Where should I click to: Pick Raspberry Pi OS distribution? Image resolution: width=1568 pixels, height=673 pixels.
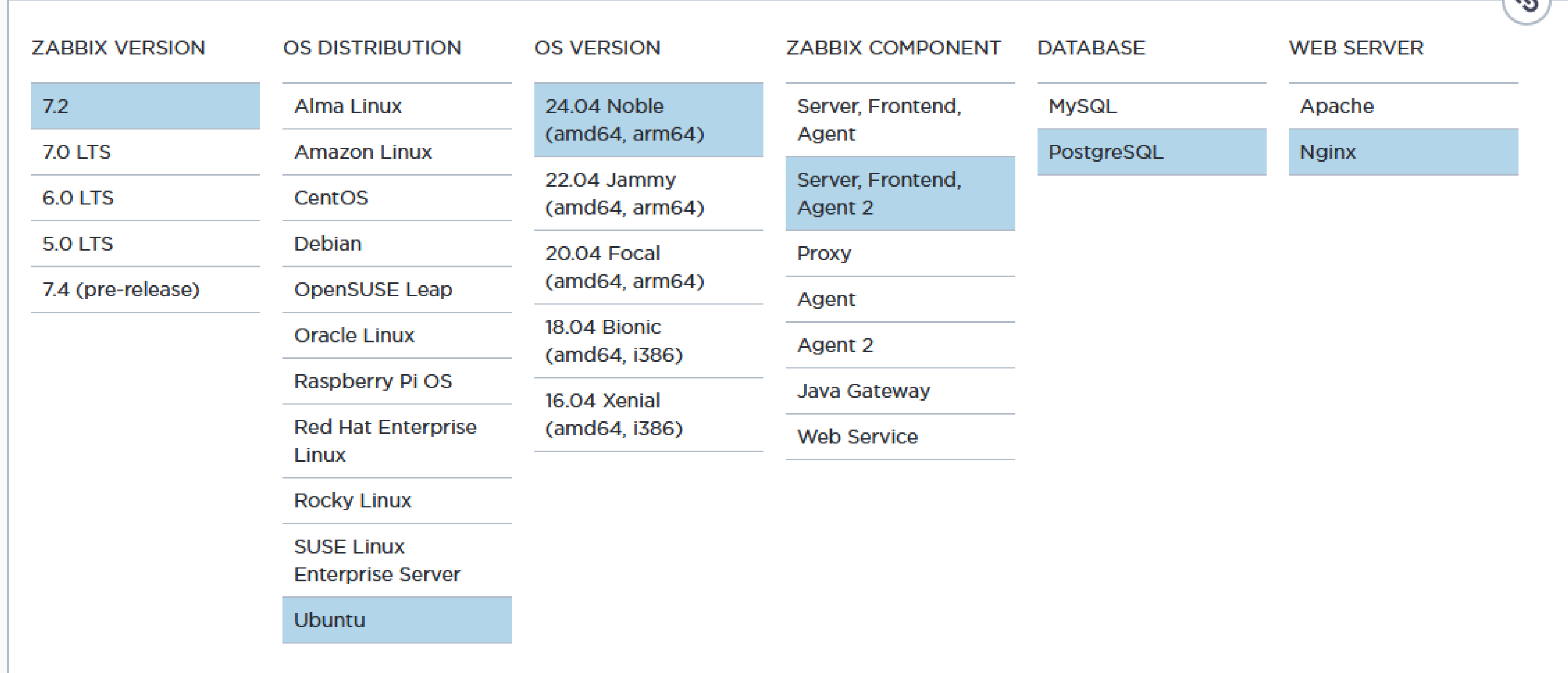pyautogui.click(x=396, y=382)
